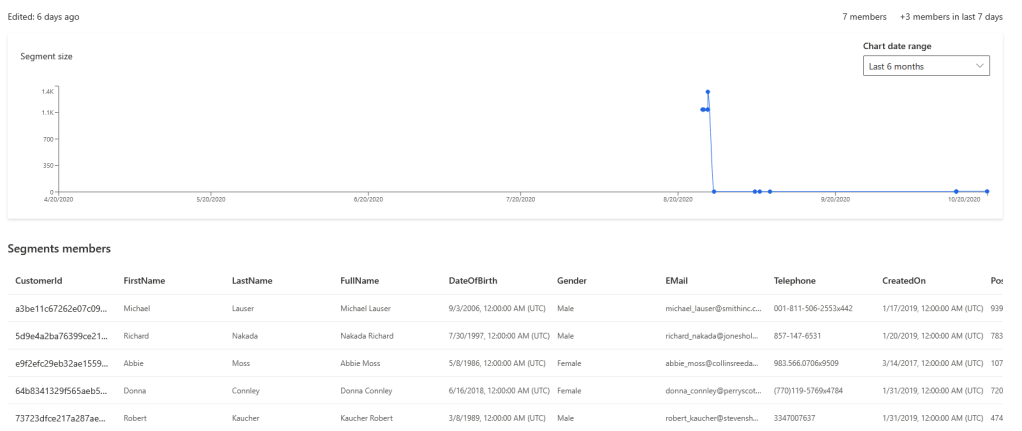
Task: Click the Segment size chart title
Action: (x=46, y=56)
